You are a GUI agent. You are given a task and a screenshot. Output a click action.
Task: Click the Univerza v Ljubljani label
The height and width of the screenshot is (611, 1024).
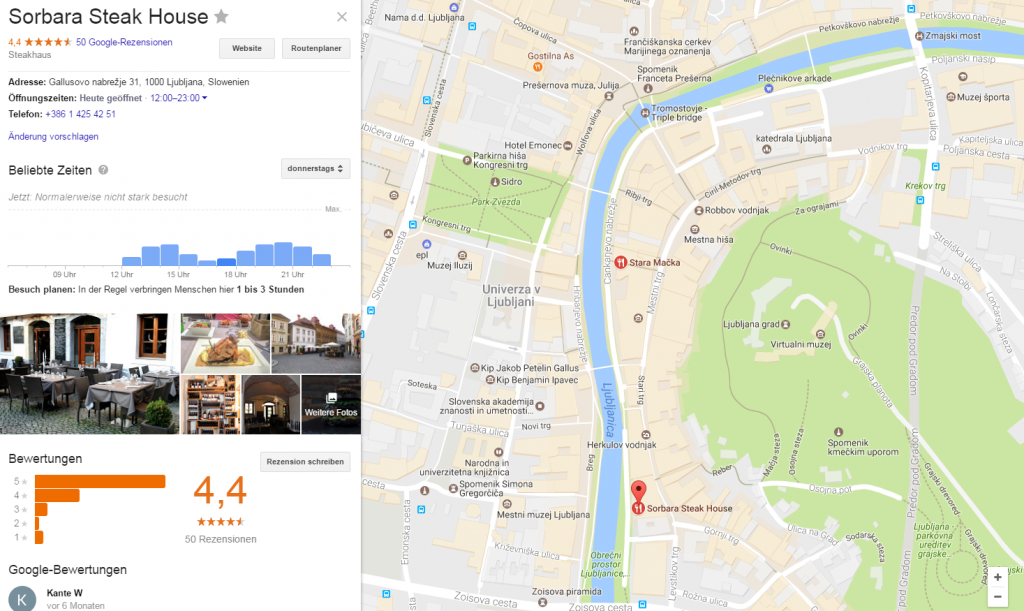(x=511, y=295)
